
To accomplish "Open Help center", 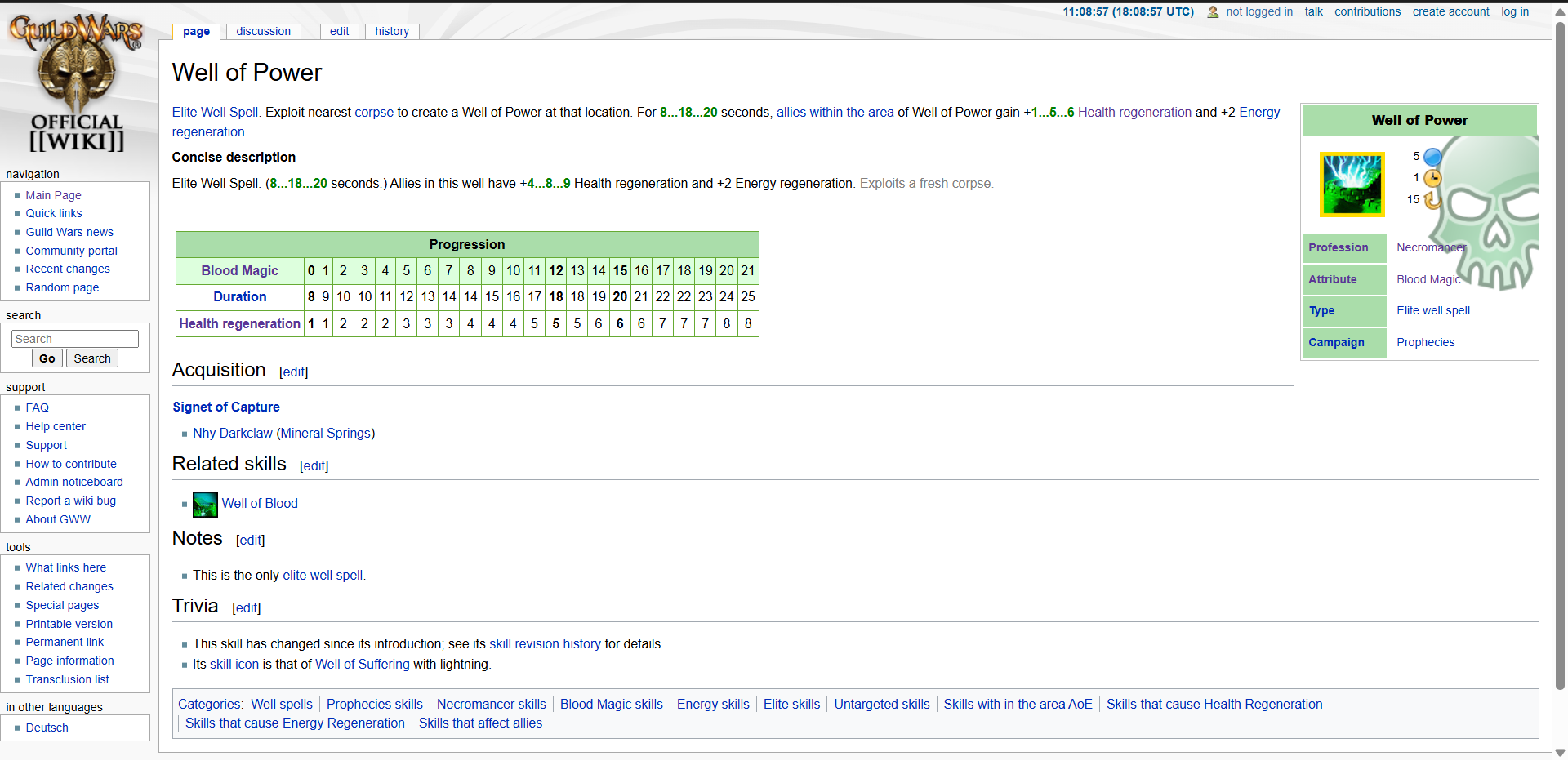I will pos(56,426).
